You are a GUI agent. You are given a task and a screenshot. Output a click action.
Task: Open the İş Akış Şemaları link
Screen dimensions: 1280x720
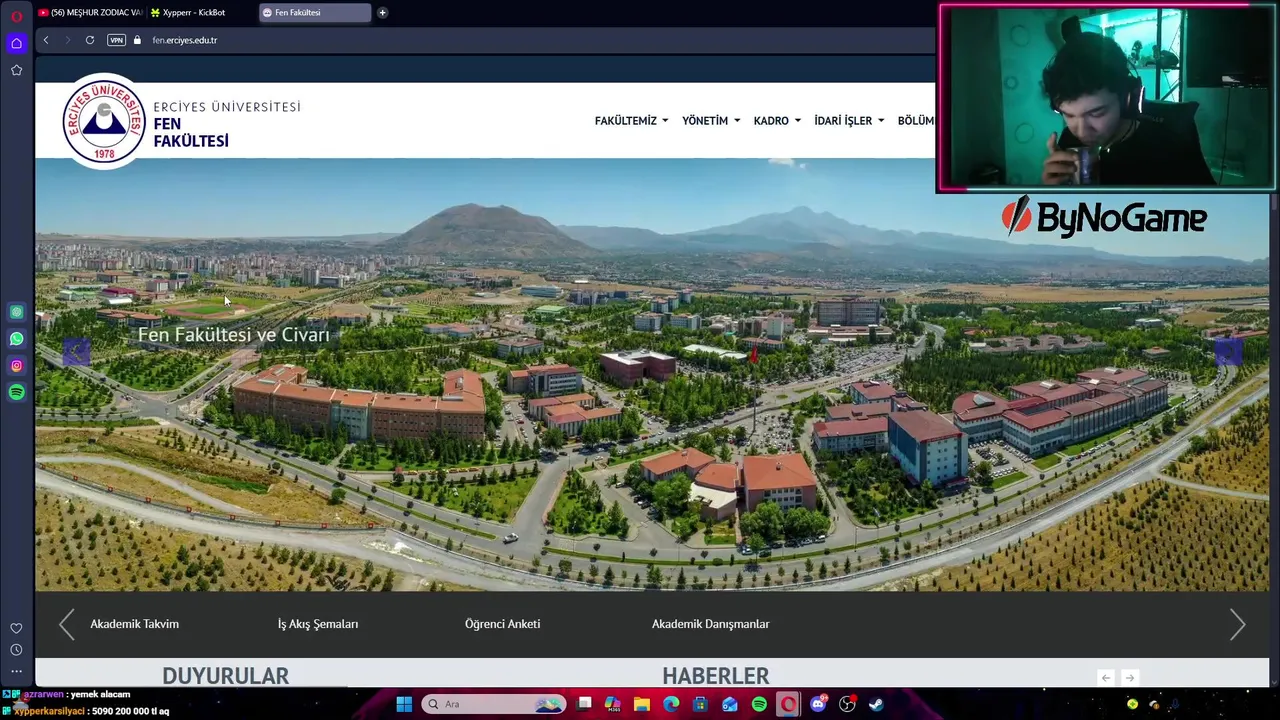click(318, 624)
